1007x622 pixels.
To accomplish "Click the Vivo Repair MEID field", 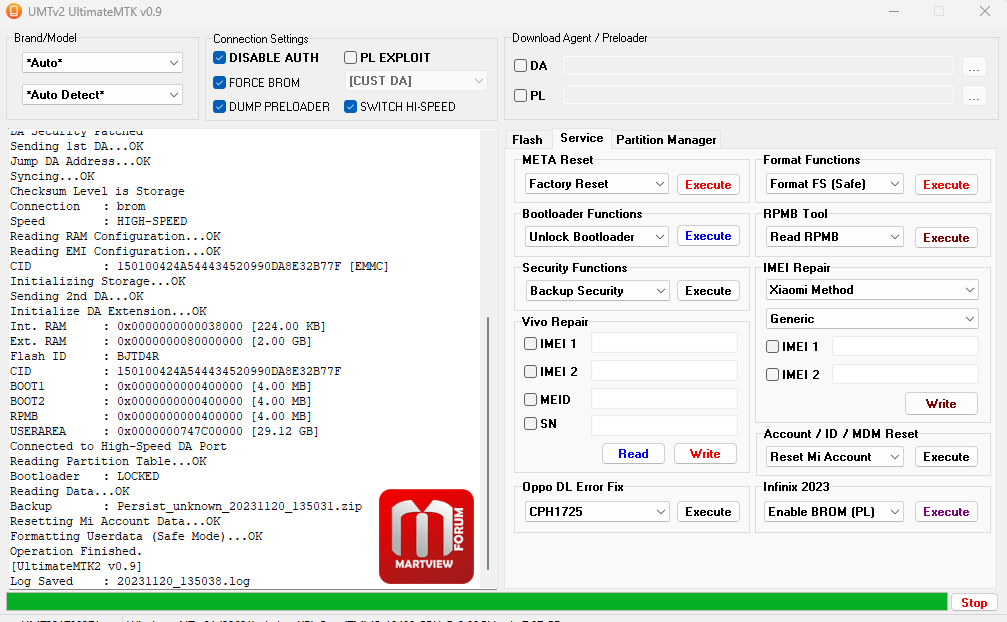I will pos(664,399).
